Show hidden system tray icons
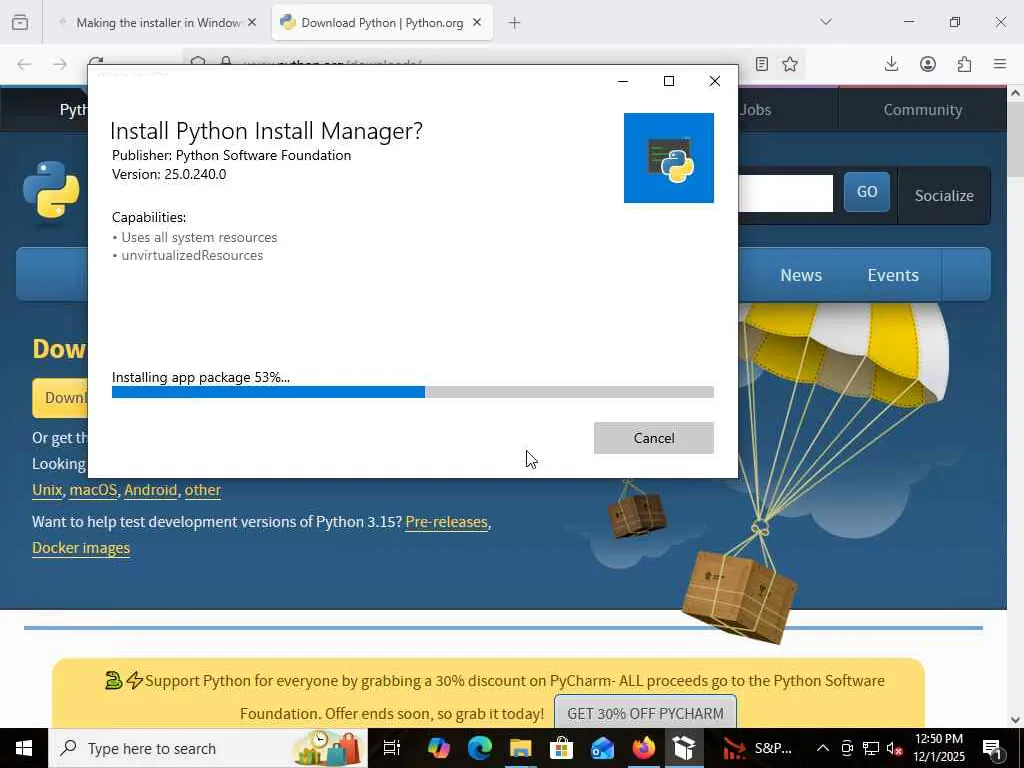 tap(823, 748)
